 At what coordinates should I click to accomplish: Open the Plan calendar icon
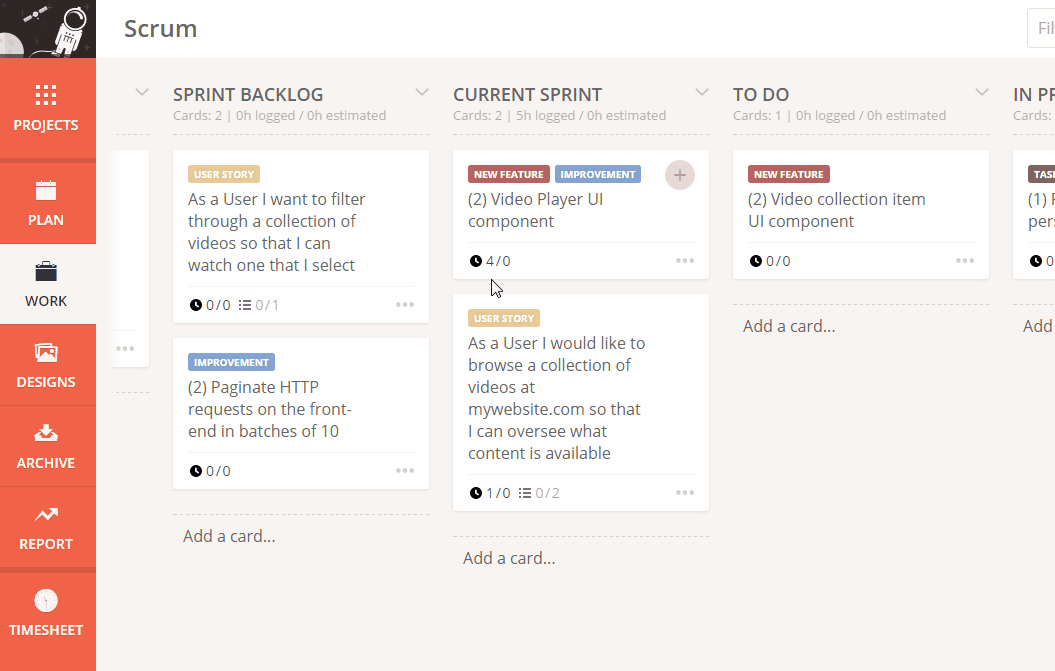(46, 190)
